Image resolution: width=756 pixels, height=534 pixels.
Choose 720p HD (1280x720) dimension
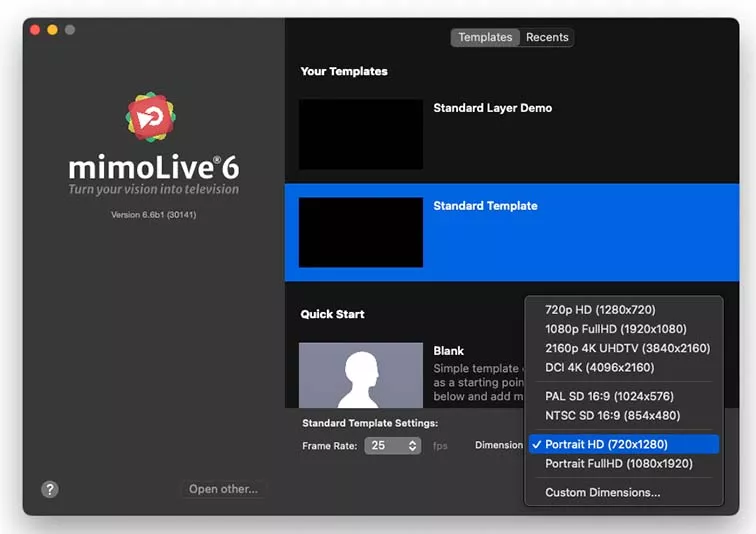[x=624, y=309]
